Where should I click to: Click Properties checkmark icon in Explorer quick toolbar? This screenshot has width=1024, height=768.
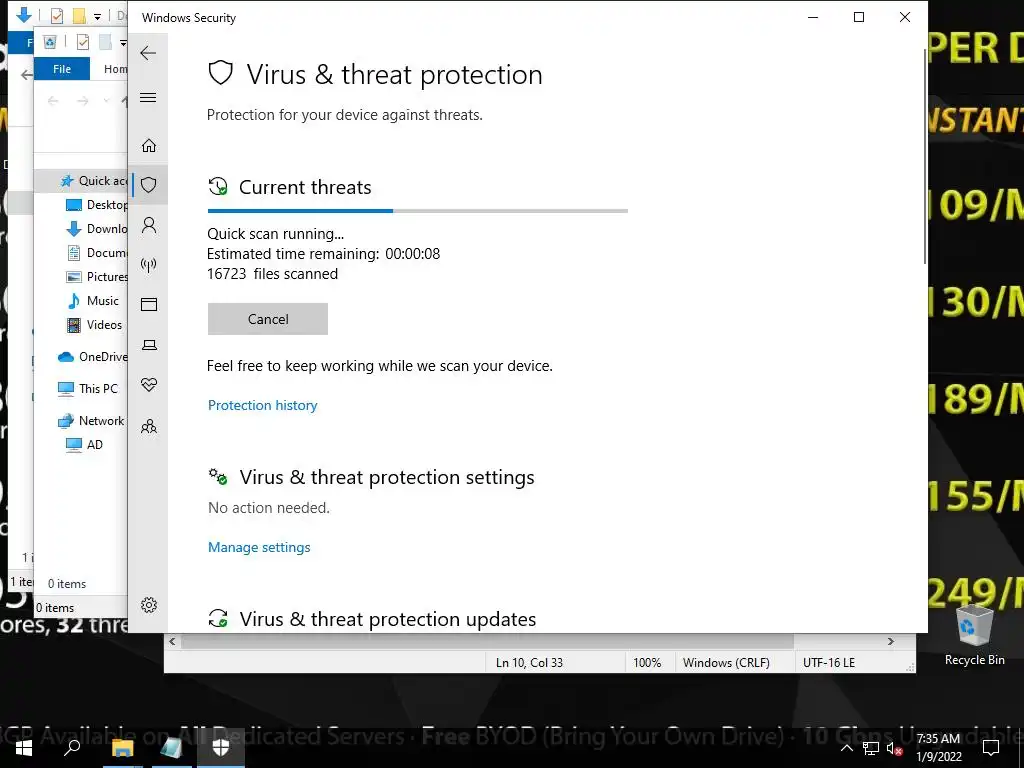coord(83,42)
